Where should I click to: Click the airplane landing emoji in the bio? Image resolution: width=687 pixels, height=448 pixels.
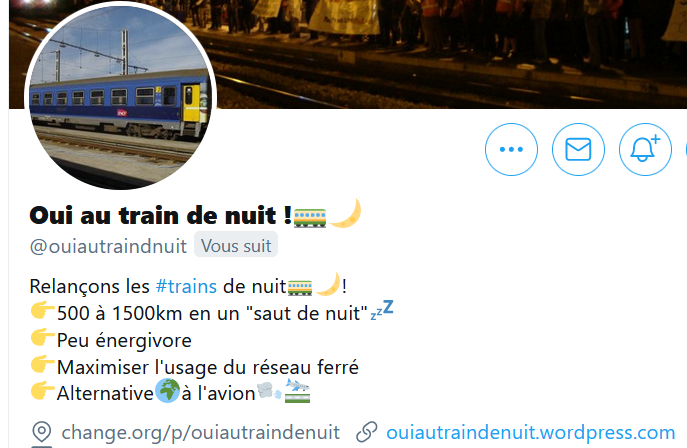(x=297, y=391)
